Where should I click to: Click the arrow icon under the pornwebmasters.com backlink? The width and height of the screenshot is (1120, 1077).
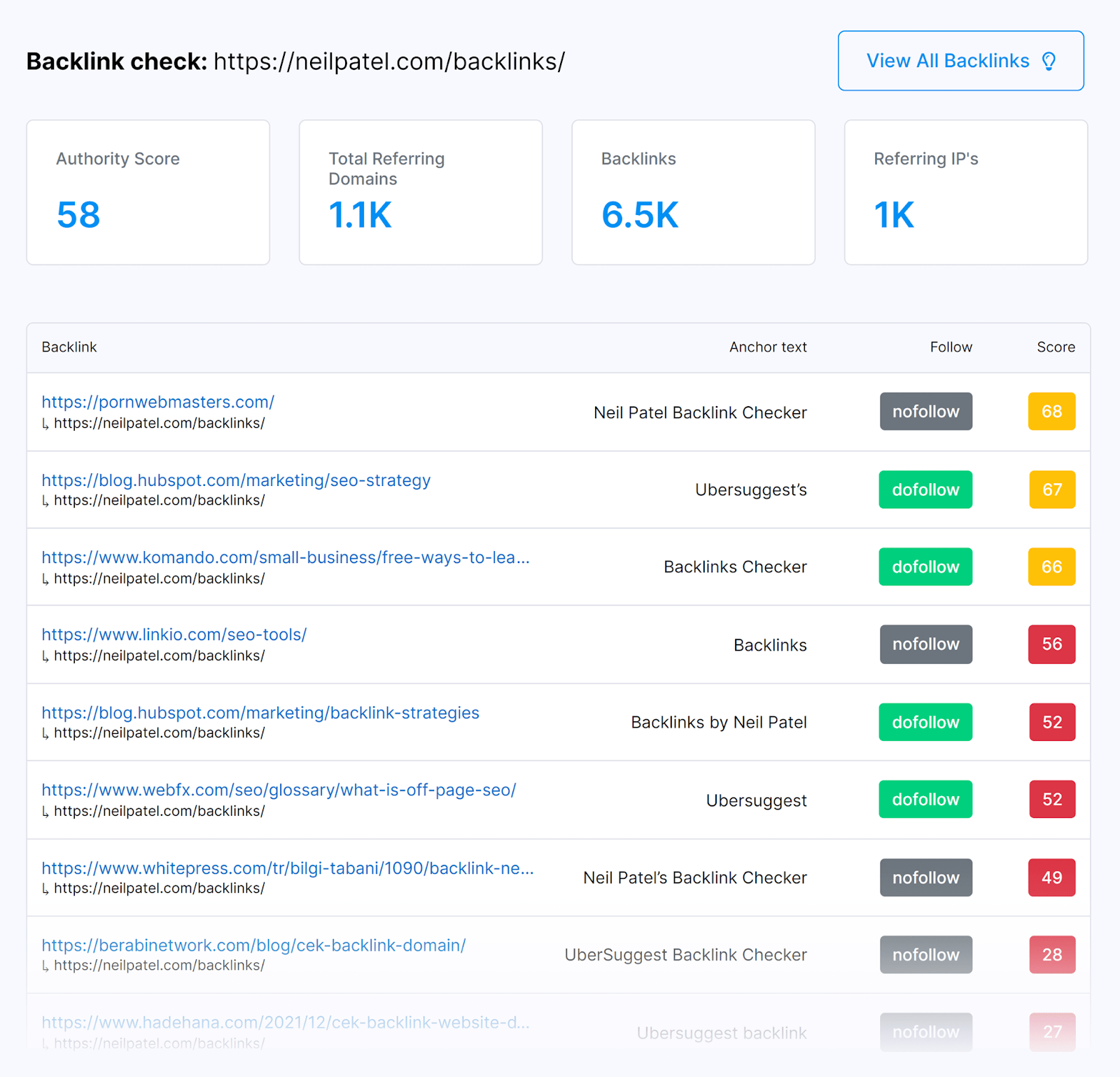pyautogui.click(x=45, y=423)
